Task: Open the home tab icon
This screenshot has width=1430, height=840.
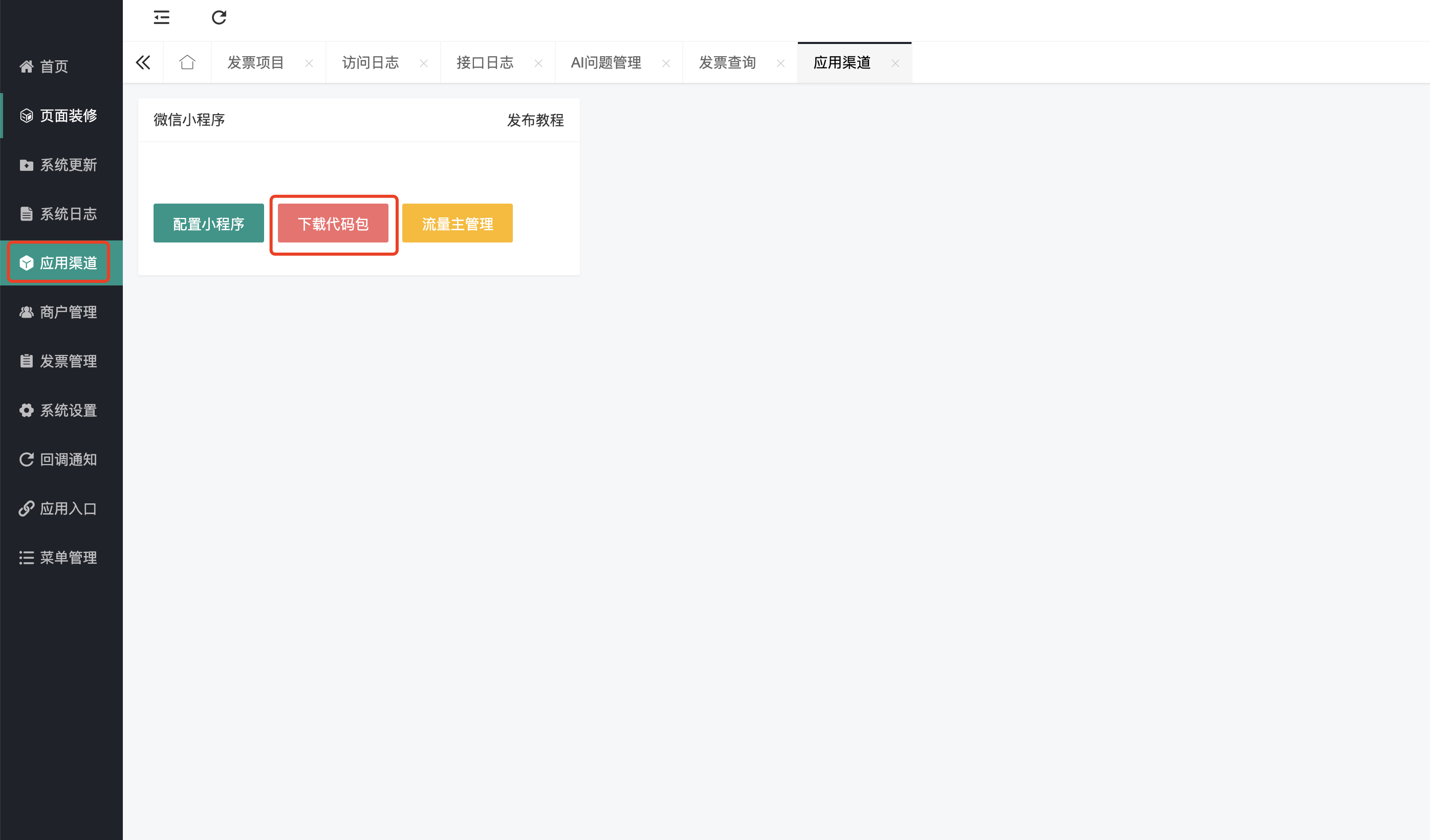Action: point(187,62)
